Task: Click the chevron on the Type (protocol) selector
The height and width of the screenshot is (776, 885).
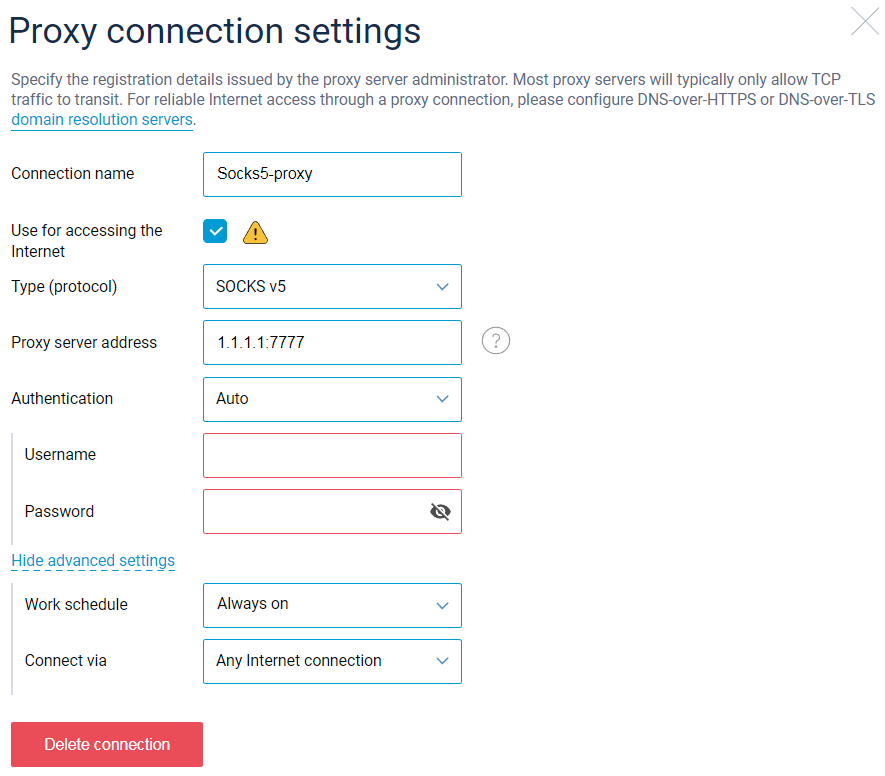Action: coord(442,287)
